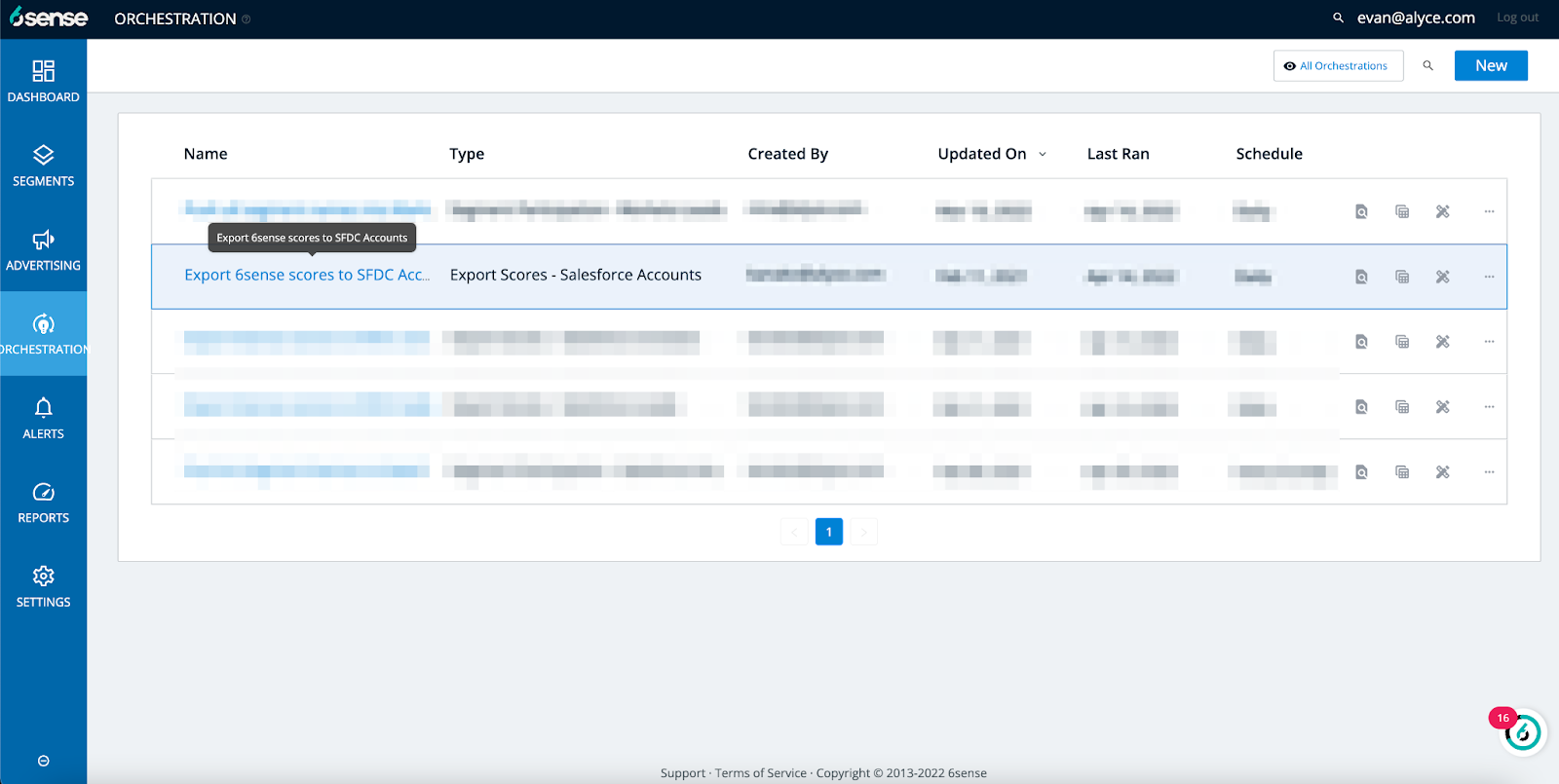Open the three-dot menu of third table row
This screenshot has width=1559, height=784.
[1489, 342]
